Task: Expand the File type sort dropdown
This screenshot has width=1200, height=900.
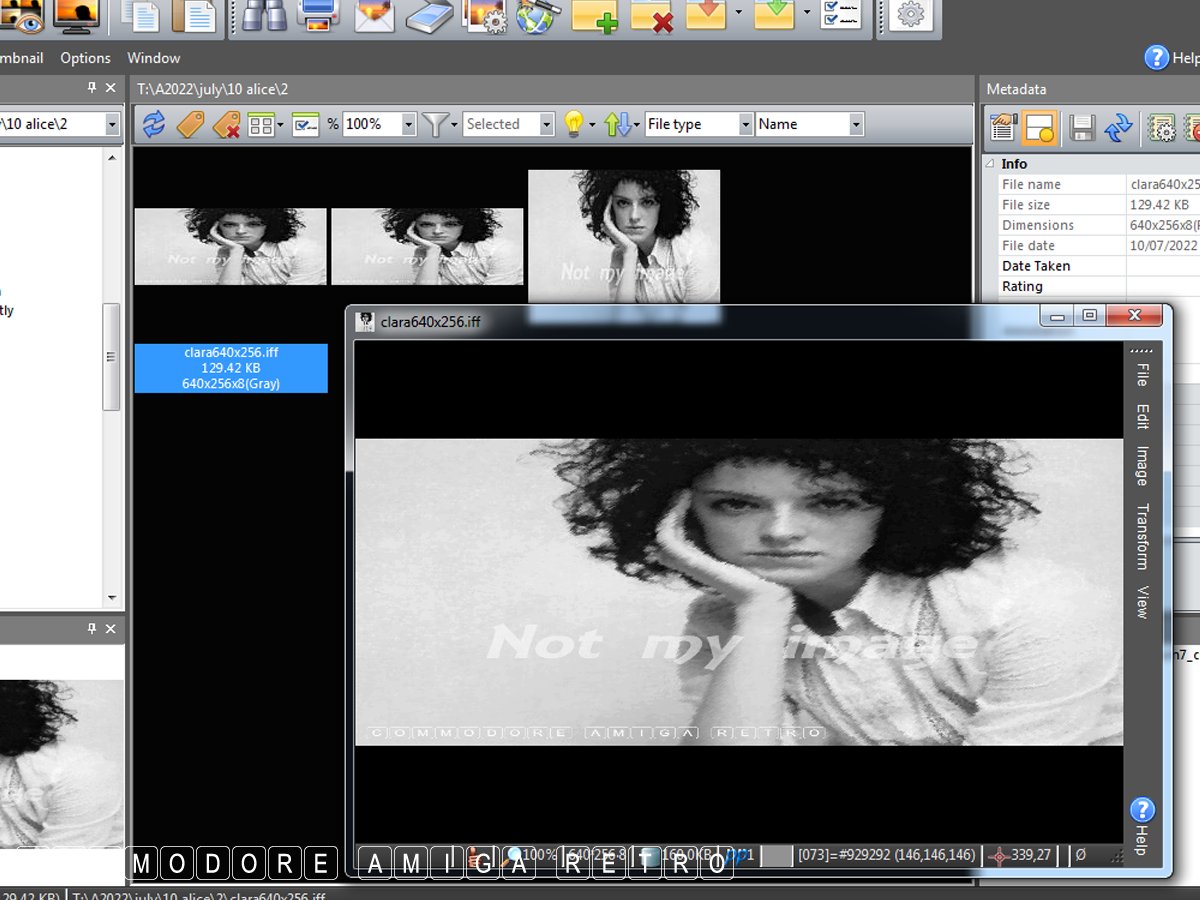Action: click(745, 124)
